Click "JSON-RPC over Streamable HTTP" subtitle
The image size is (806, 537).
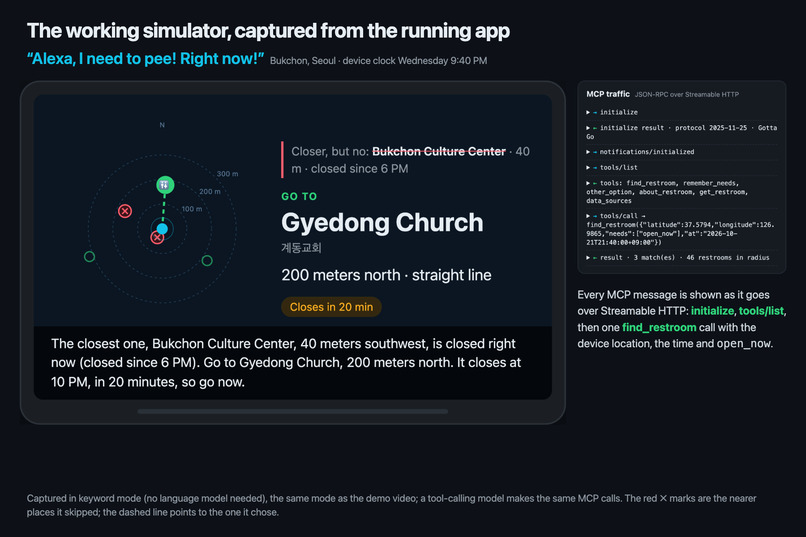[687, 95]
